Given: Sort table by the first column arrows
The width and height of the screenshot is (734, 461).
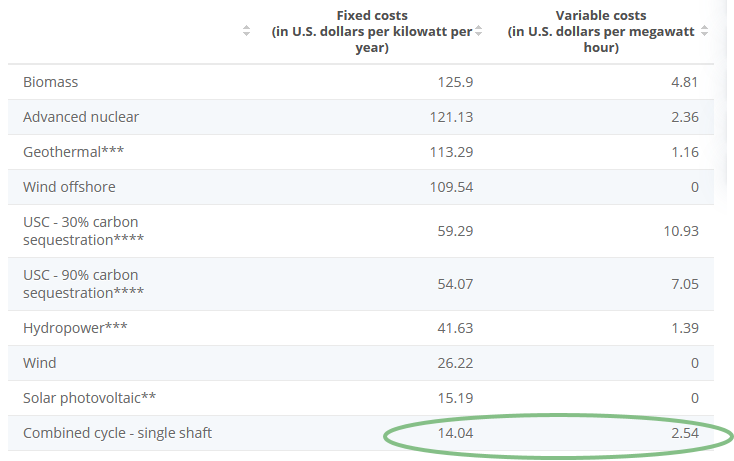Looking at the screenshot, I should (247, 32).
